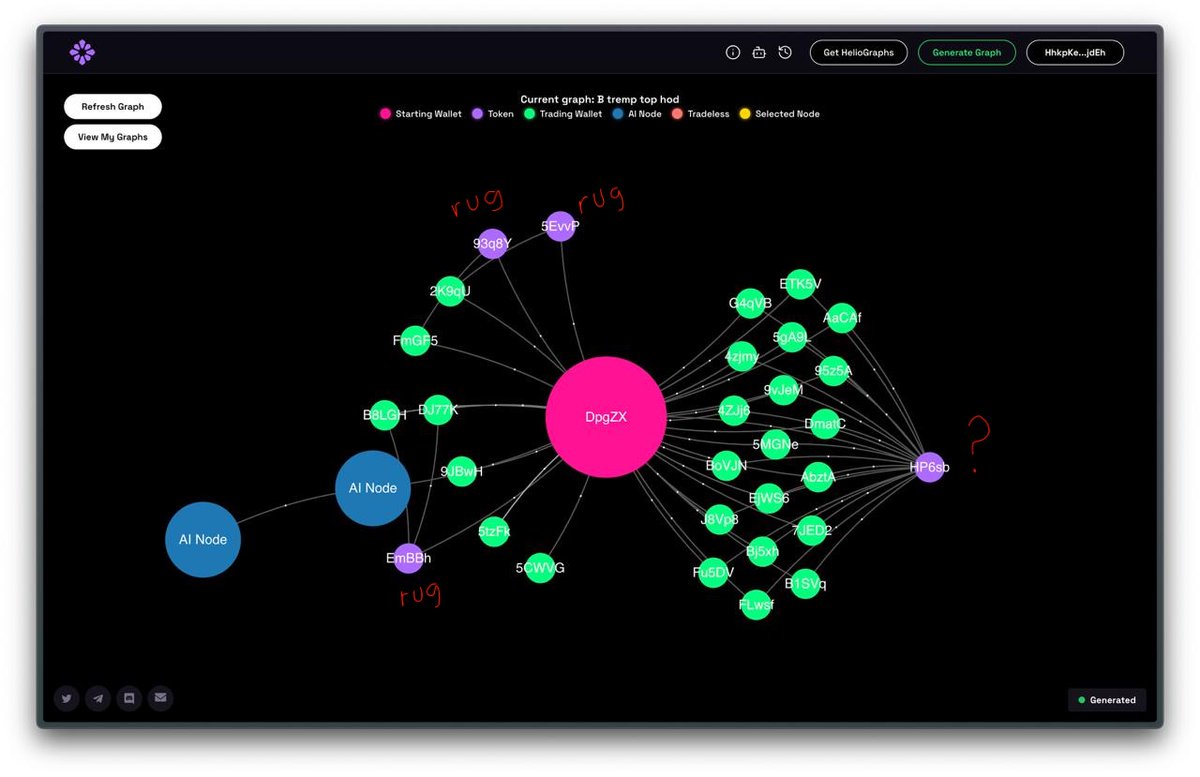The height and width of the screenshot is (777, 1200).
Task: Click the info icon in the top toolbar
Action: coord(733,52)
